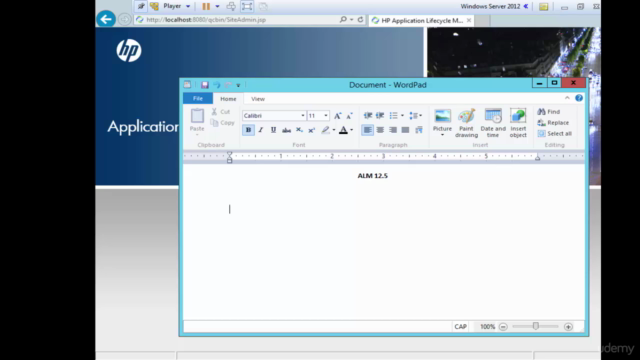640x360 pixels.
Task: Open the line spacing dropdown
Action: [x=416, y=116]
